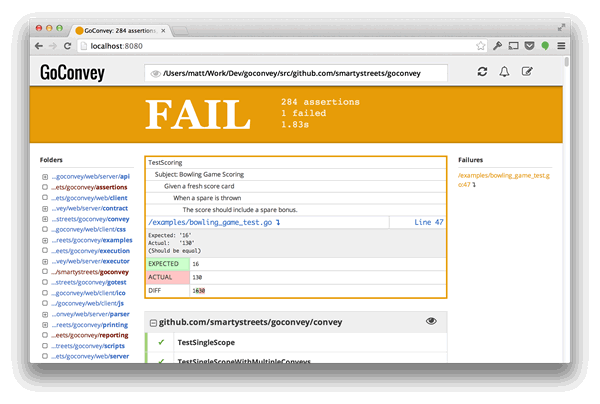Bookmark this page with the star icon
Image resolution: width=600 pixels, height=404 pixels.
click(479, 46)
